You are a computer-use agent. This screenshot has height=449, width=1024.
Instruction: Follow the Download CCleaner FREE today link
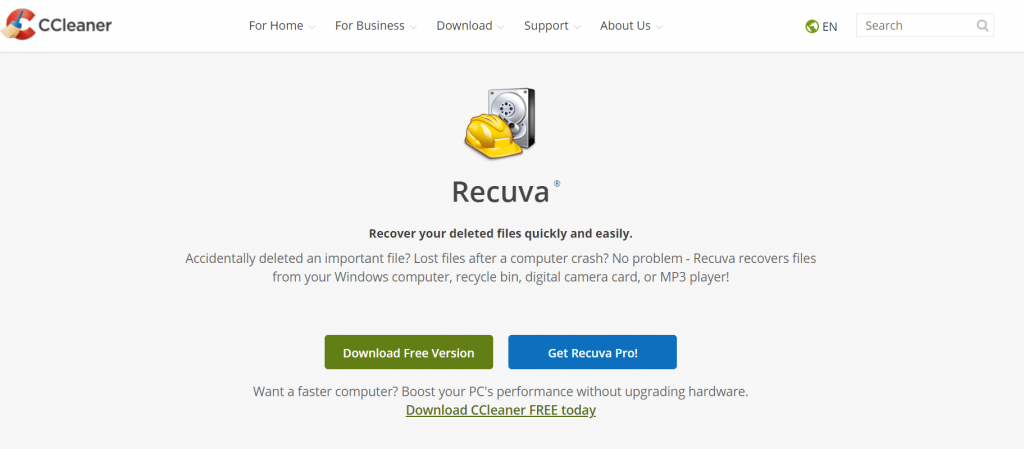tap(501, 410)
